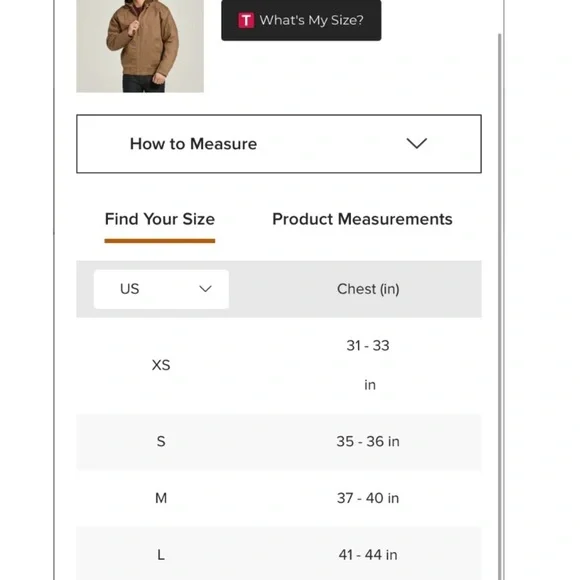The width and height of the screenshot is (580, 580).
Task: Click the 35 - 36 in chest value
Action: tap(368, 442)
